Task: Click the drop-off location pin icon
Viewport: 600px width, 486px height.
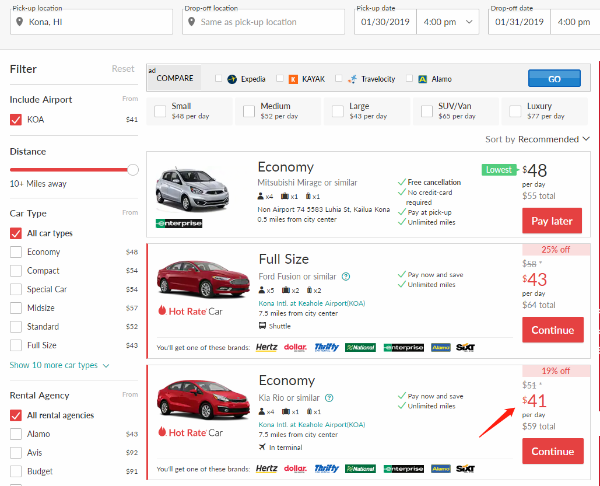Action: (192, 22)
